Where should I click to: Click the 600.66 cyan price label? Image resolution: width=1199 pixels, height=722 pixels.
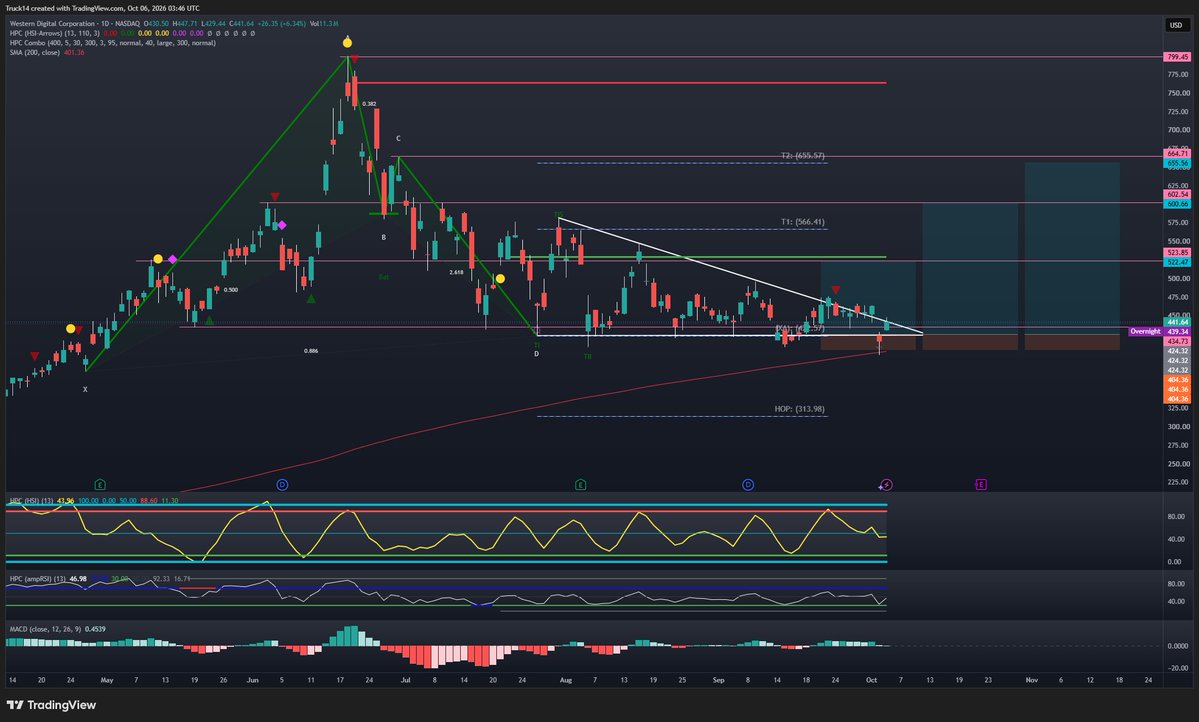(1178, 204)
